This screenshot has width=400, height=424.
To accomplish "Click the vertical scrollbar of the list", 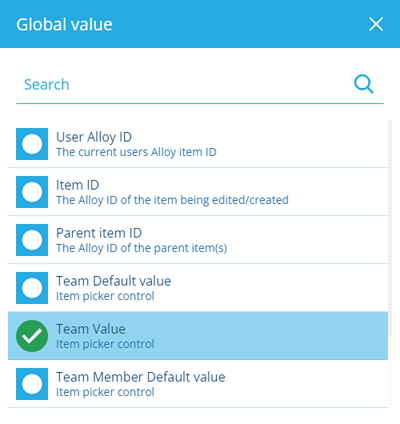I will [390, 263].
